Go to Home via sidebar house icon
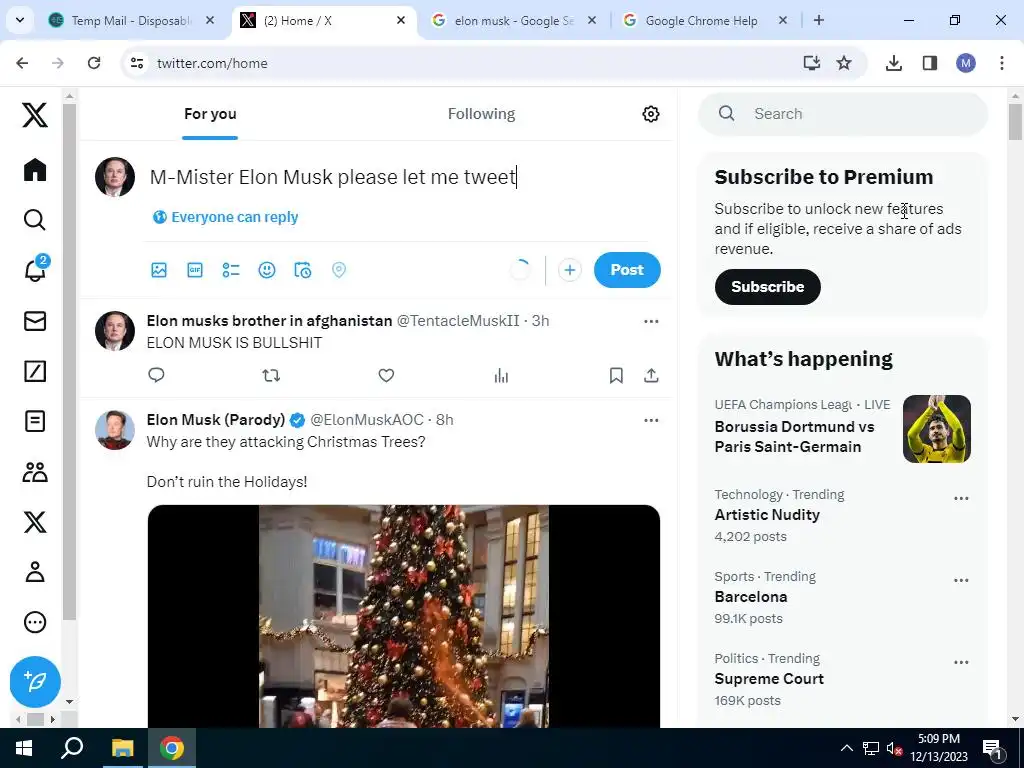 coord(35,170)
